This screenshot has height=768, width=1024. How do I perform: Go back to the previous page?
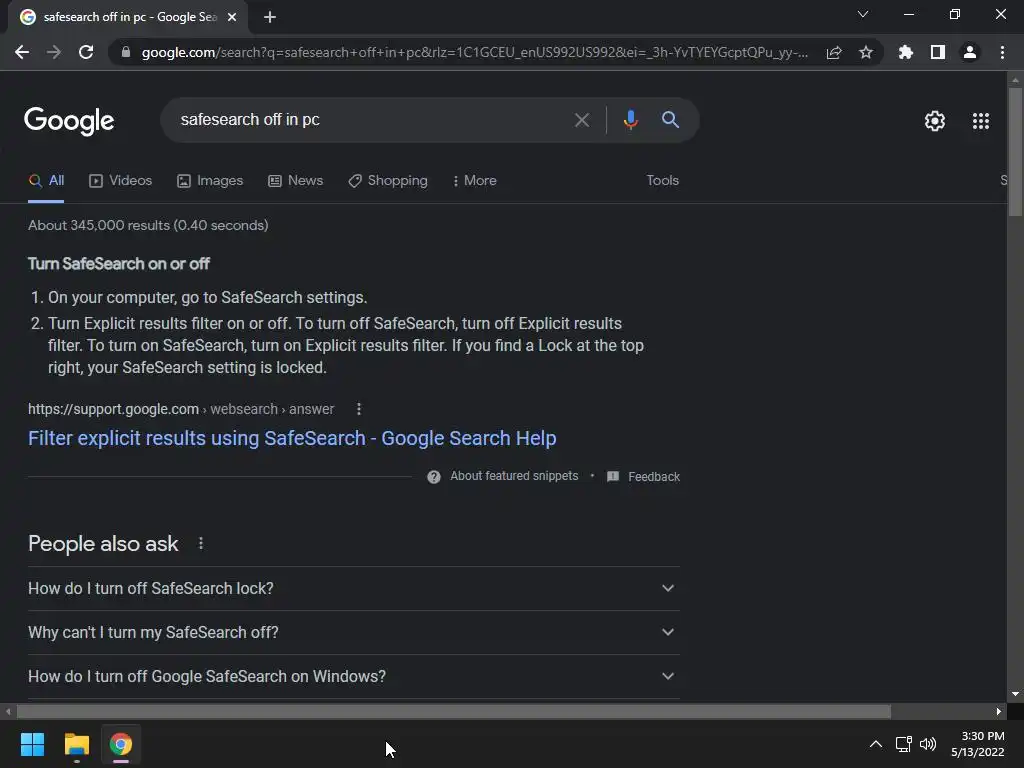coord(22,52)
